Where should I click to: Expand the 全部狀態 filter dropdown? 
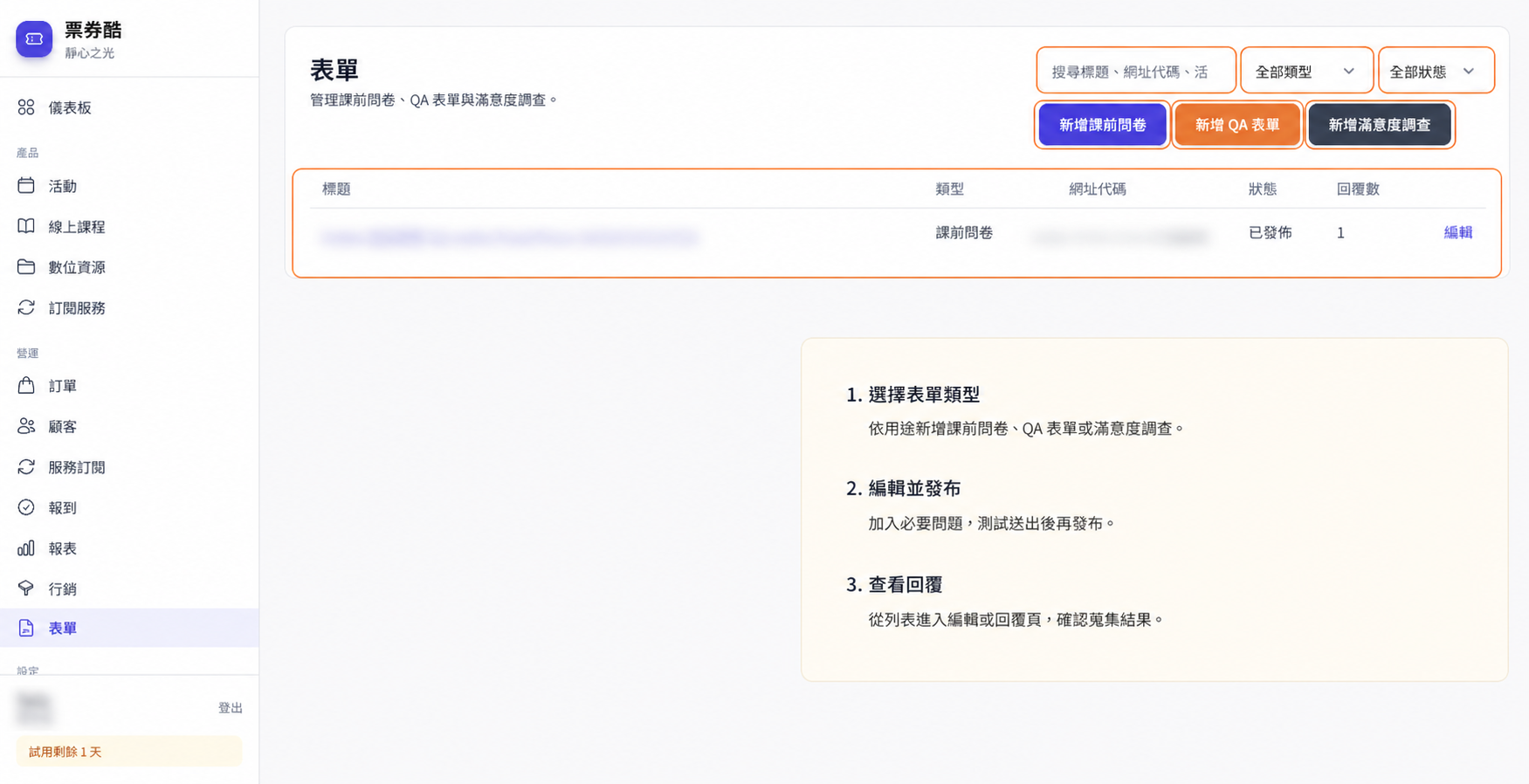[x=1436, y=71]
